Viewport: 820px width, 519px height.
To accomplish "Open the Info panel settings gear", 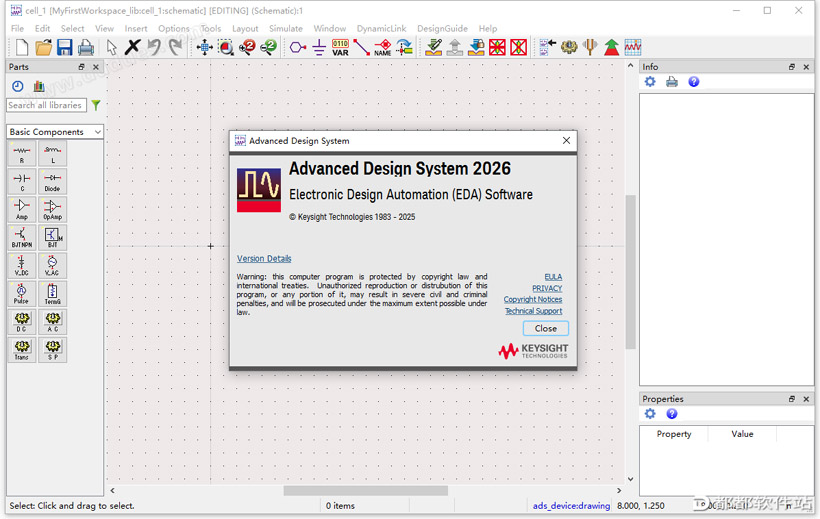I will [x=650, y=82].
